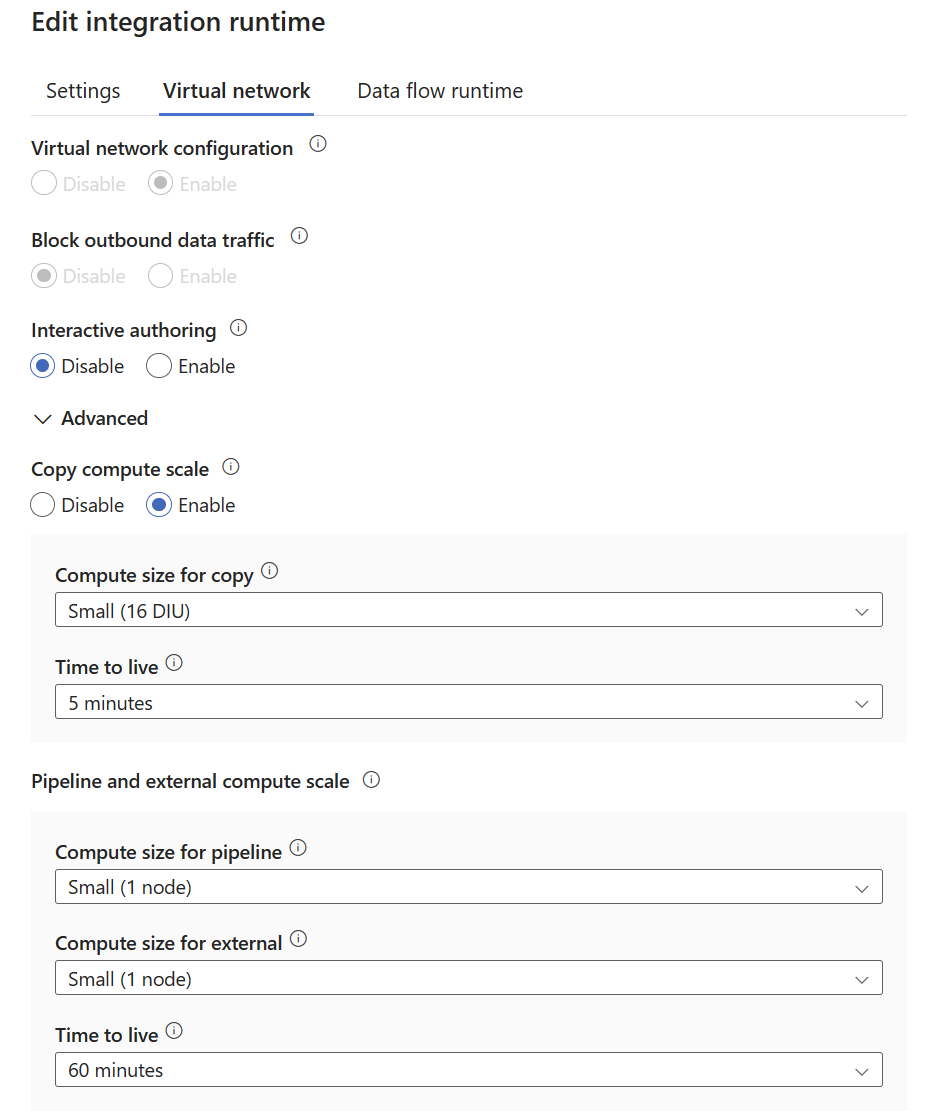Open the Data flow runtime tab
Image resolution: width=936 pixels, height=1111 pixels.
click(439, 90)
